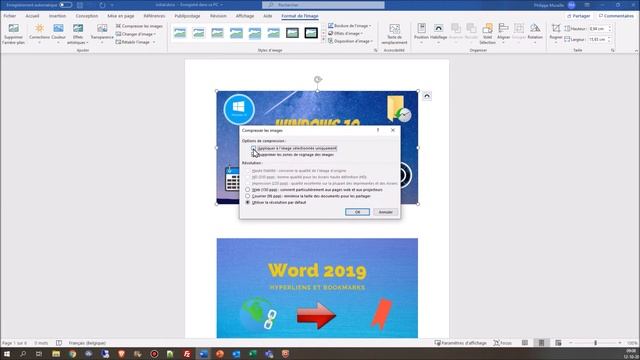Open the Position layout menu
This screenshot has height=360, width=640.
point(421,33)
